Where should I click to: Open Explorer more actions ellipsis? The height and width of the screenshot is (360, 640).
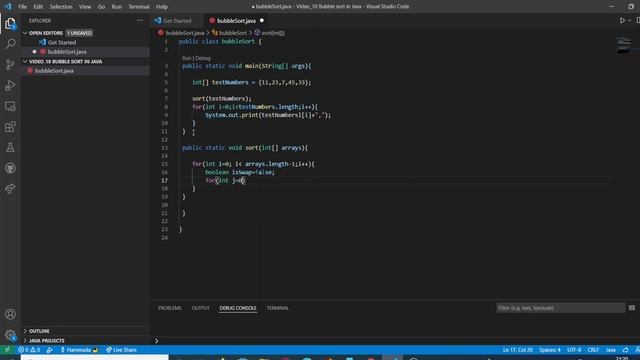140,20
